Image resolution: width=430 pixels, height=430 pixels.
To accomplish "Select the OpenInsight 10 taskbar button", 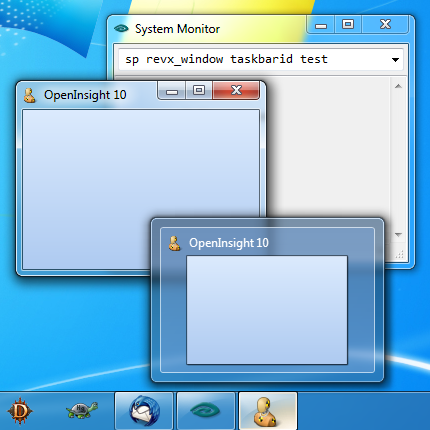I will coord(268,411).
